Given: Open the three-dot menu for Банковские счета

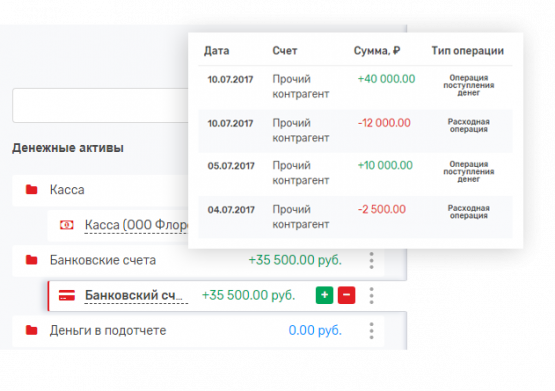Looking at the screenshot, I should [x=371, y=260].
